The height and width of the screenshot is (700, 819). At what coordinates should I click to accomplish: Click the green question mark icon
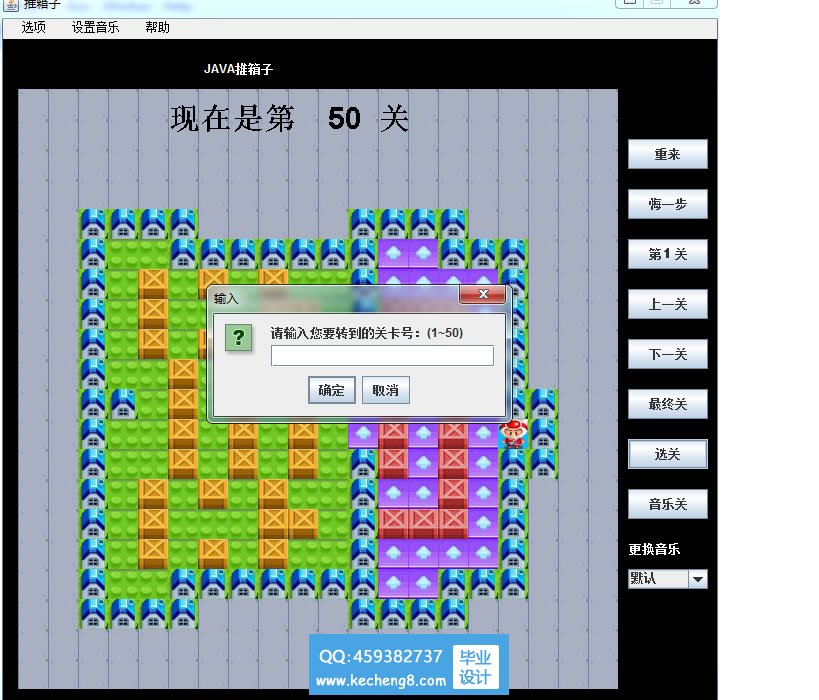tap(239, 337)
